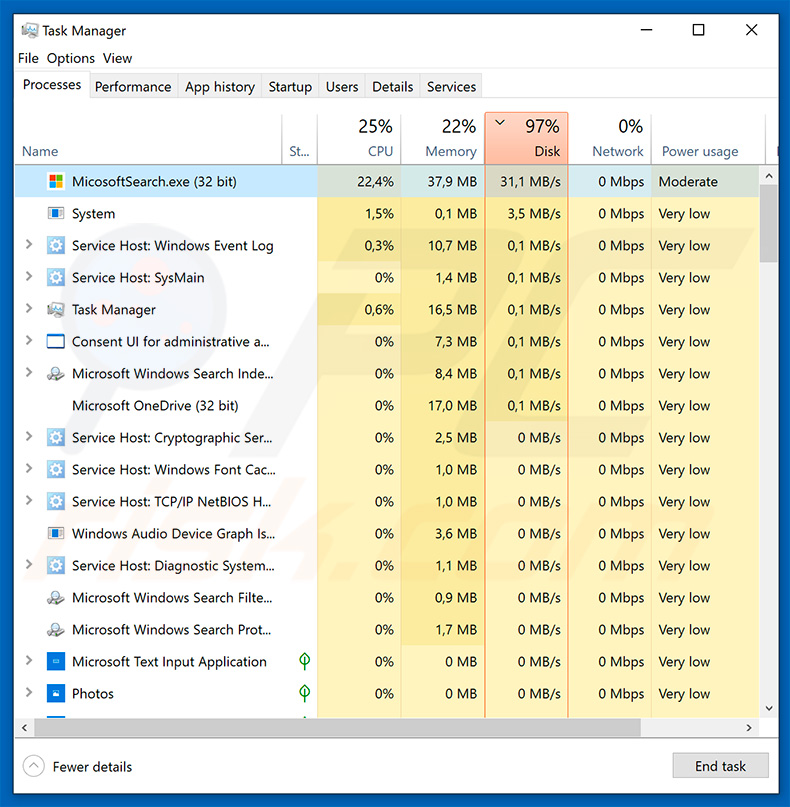
Task: Click the System process icon
Action: tap(56, 214)
